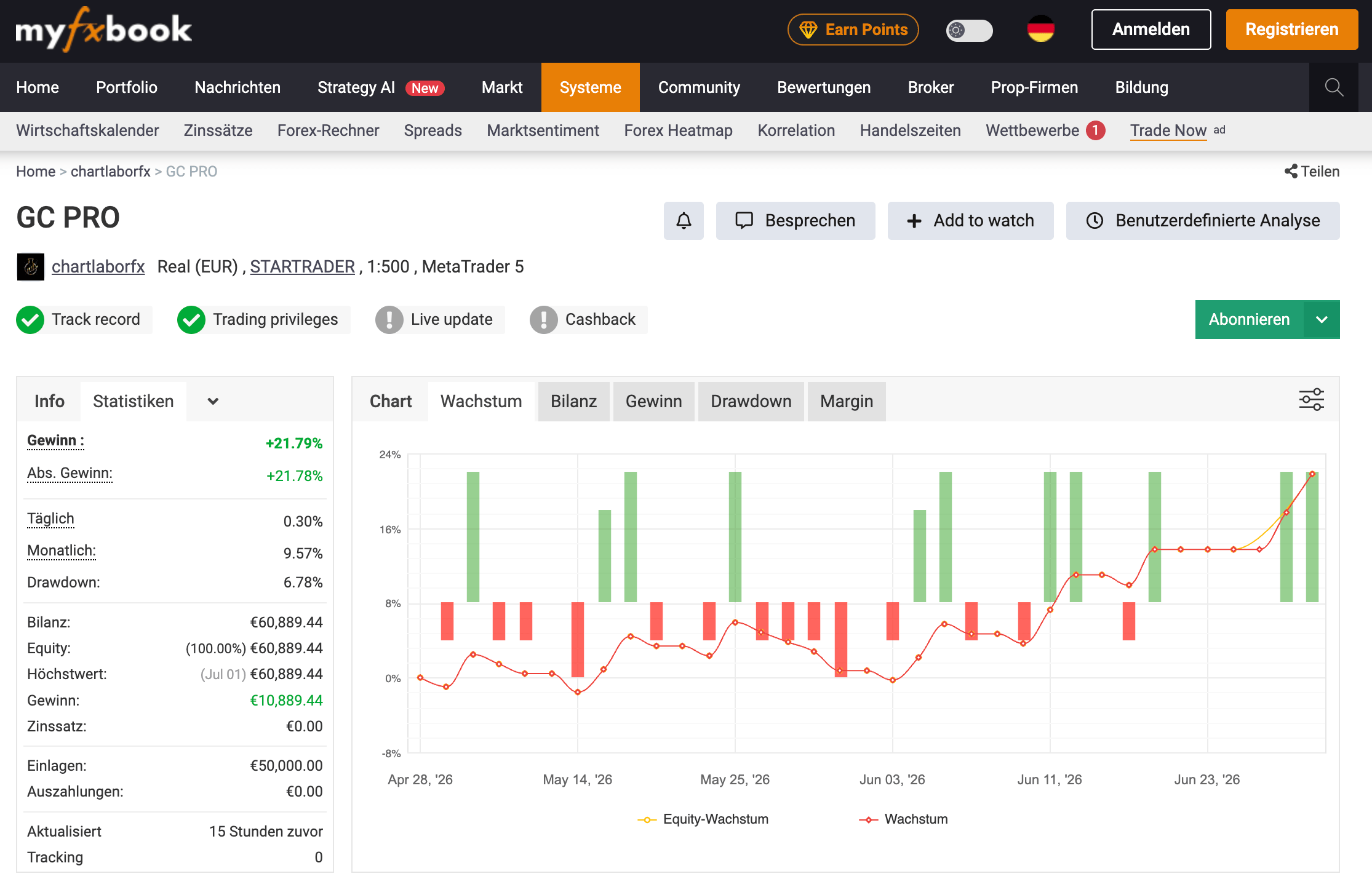Open the Bewertungen menu

(824, 87)
